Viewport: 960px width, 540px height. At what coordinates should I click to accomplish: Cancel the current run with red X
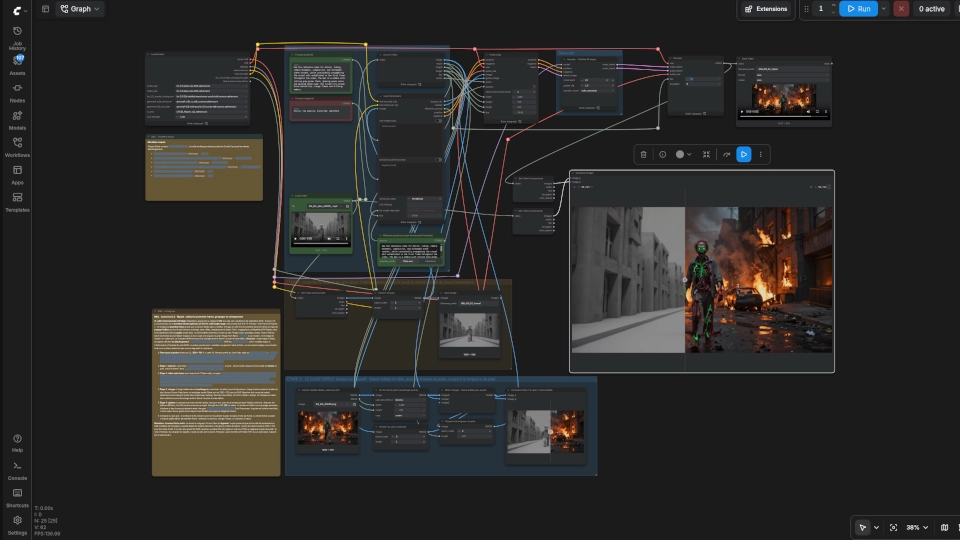coord(901,9)
